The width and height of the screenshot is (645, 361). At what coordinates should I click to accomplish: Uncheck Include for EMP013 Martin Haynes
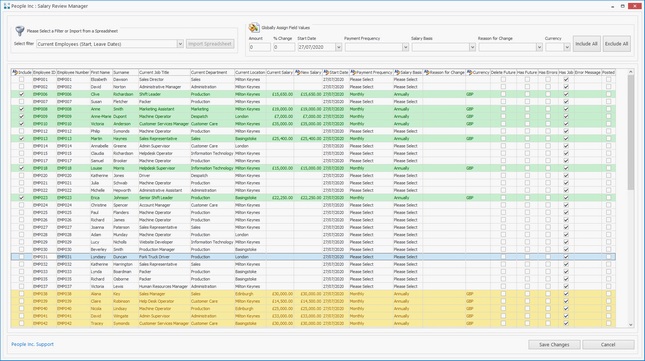pos(21,139)
